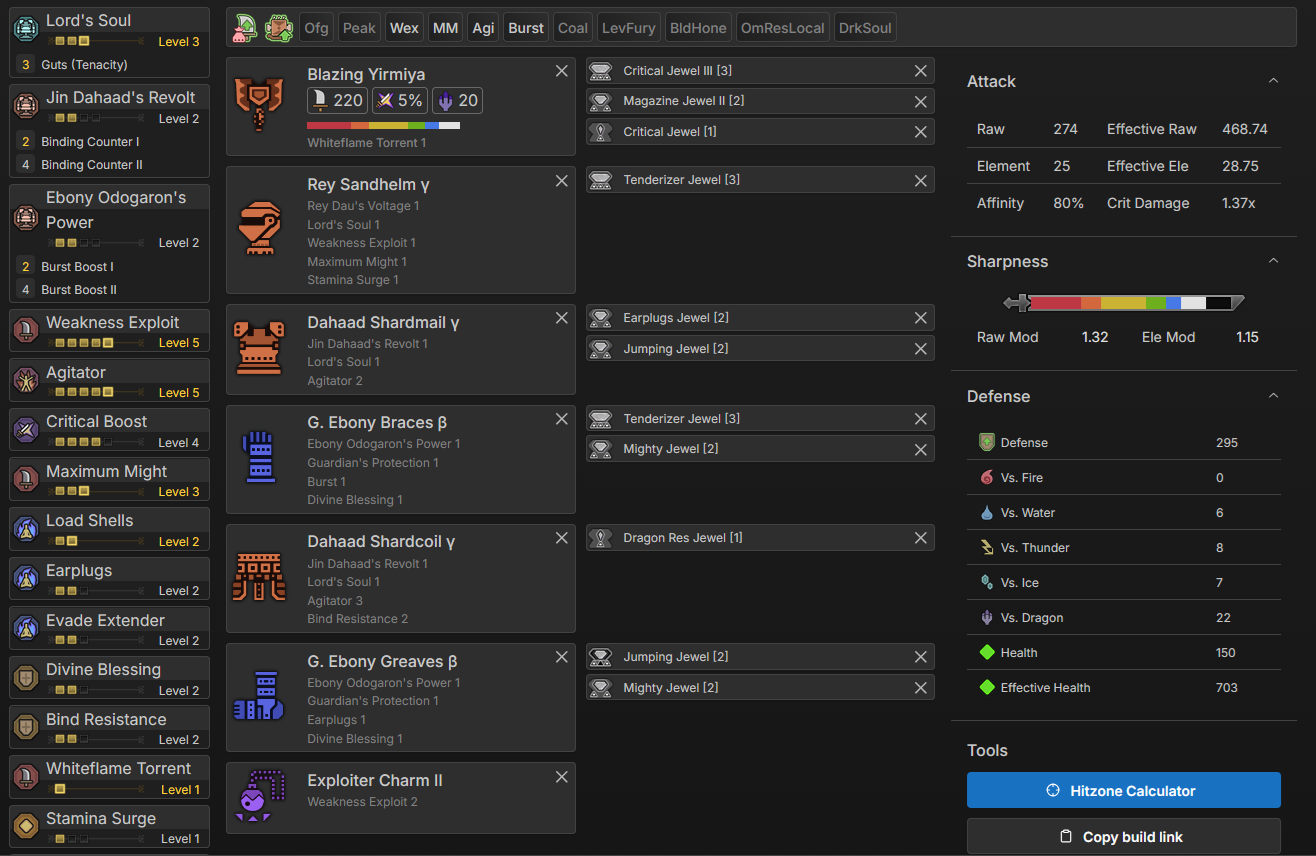The height and width of the screenshot is (856, 1316).
Task: Click the Maximum Might skill icon
Action: [26, 479]
